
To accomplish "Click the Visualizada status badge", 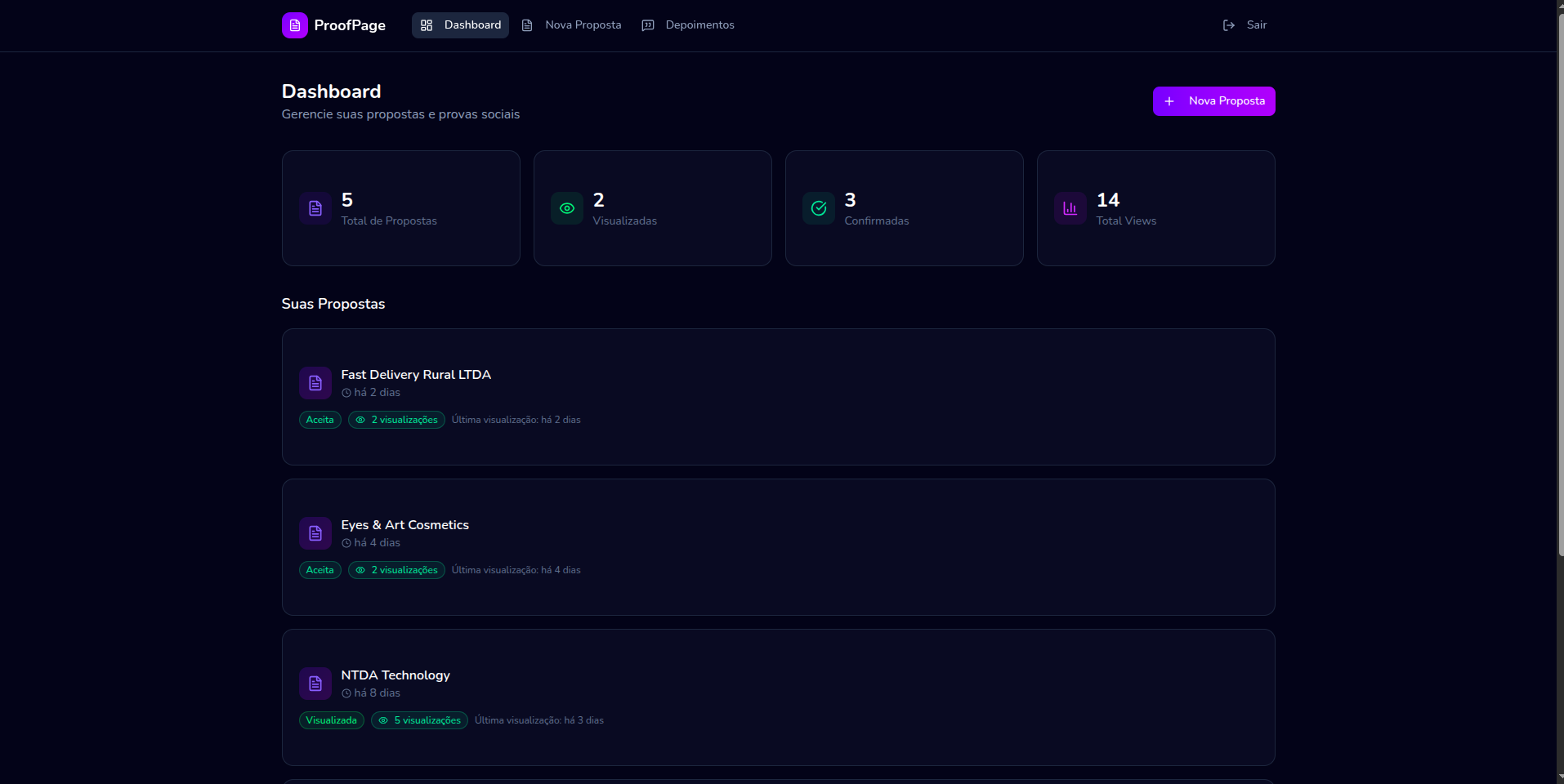I will (331, 720).
